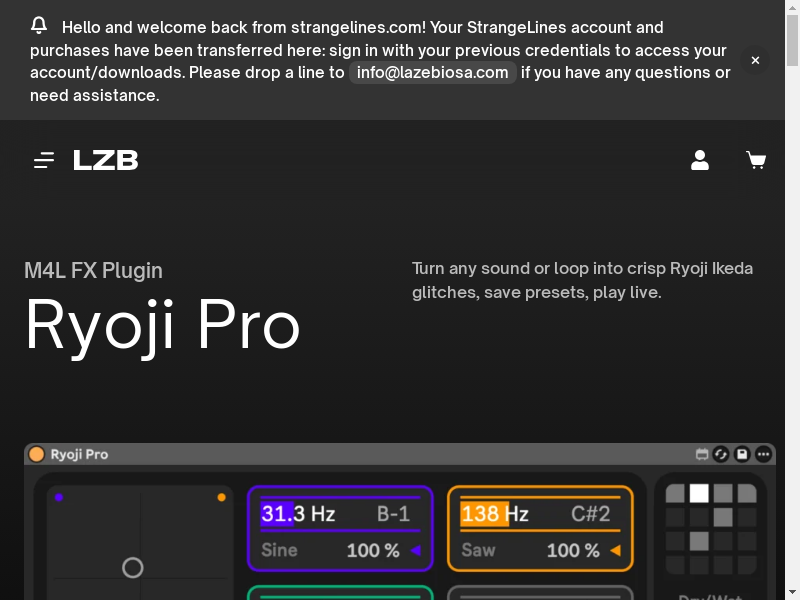
Task: Toggle the white cell in the grid
Action: coord(699,493)
